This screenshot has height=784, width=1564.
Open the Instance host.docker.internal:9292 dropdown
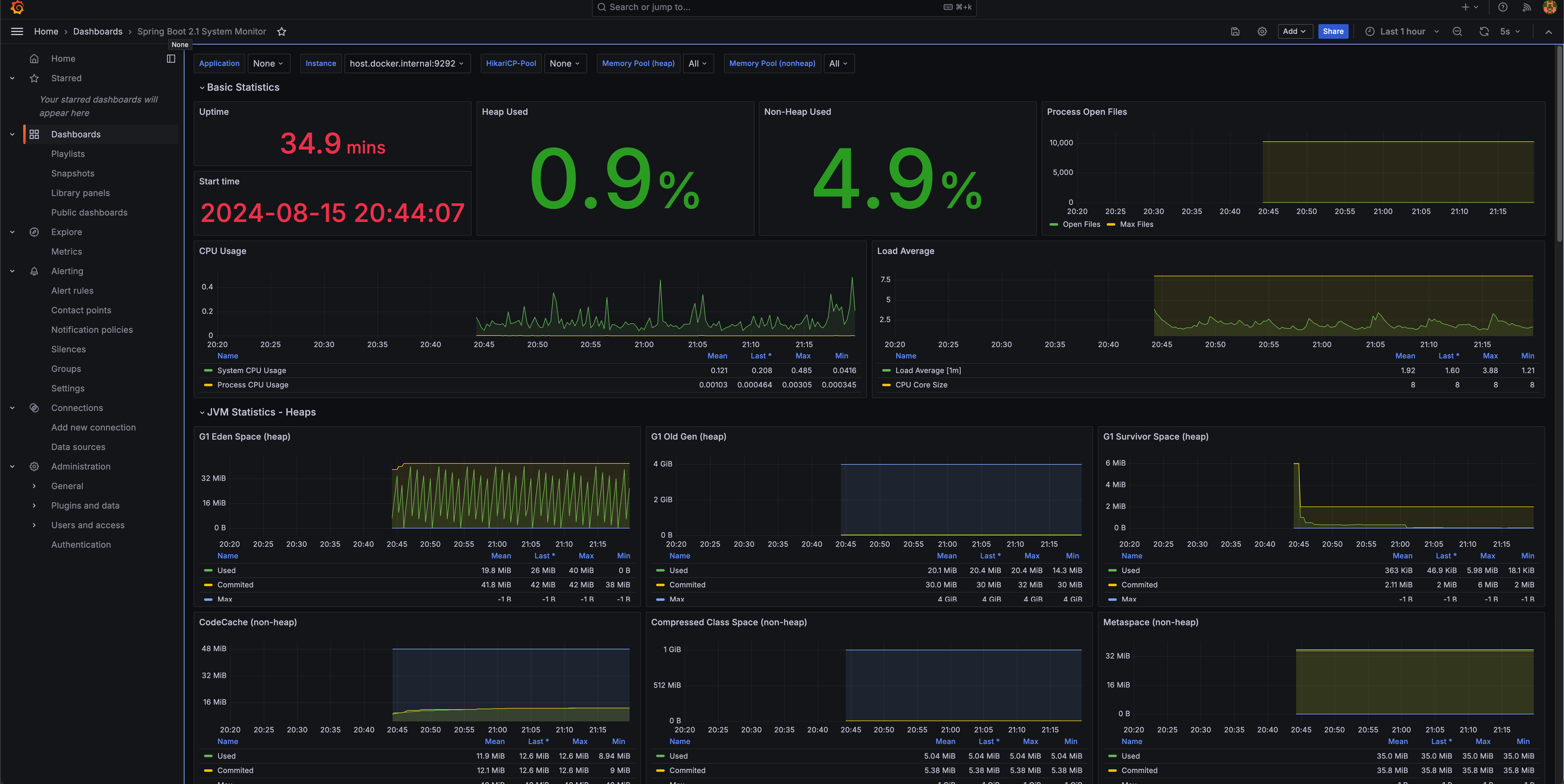(x=407, y=64)
